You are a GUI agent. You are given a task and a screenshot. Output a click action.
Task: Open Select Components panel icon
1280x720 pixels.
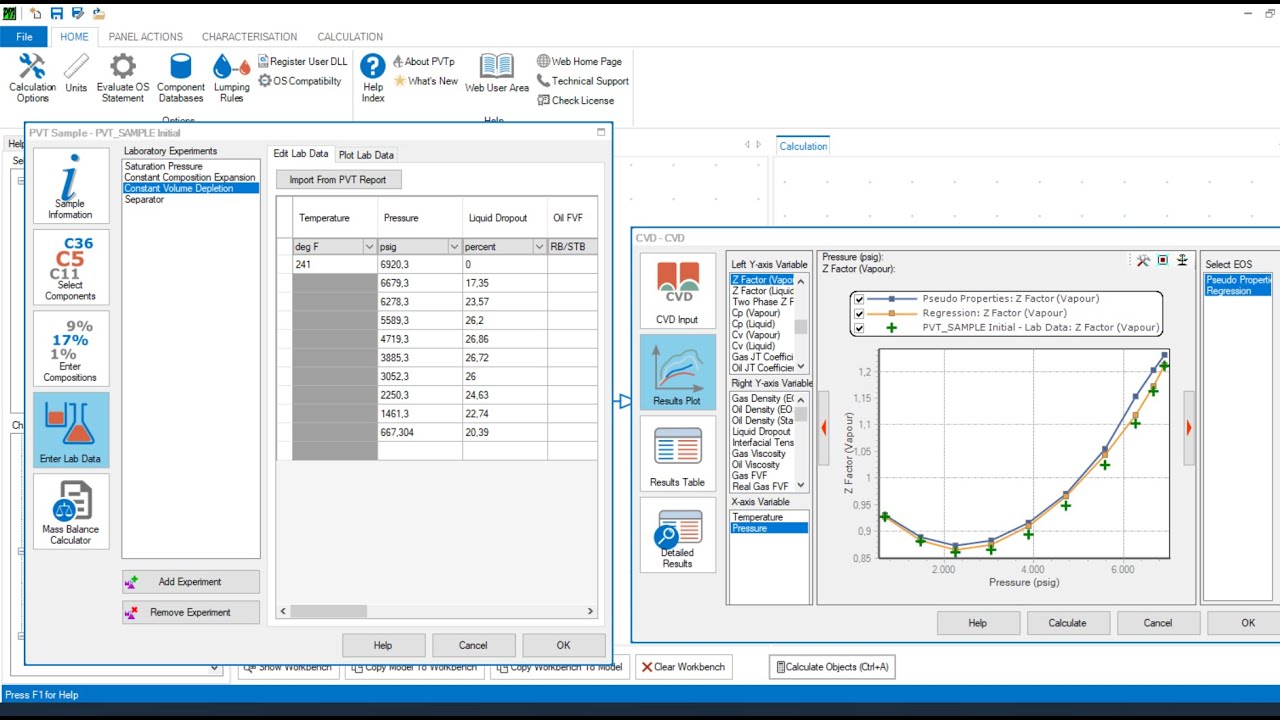[70, 268]
